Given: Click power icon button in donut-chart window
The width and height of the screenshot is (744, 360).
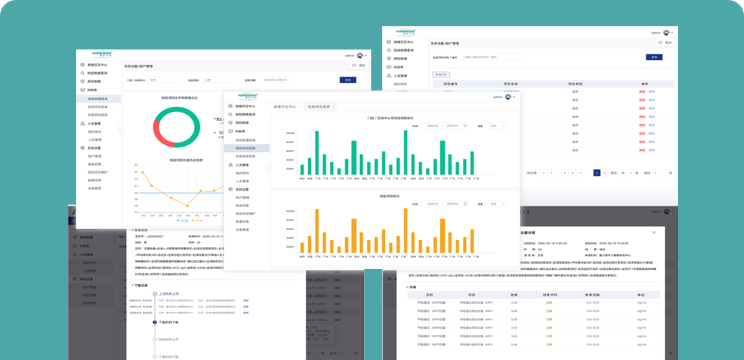Looking at the screenshot, I should (359, 65).
